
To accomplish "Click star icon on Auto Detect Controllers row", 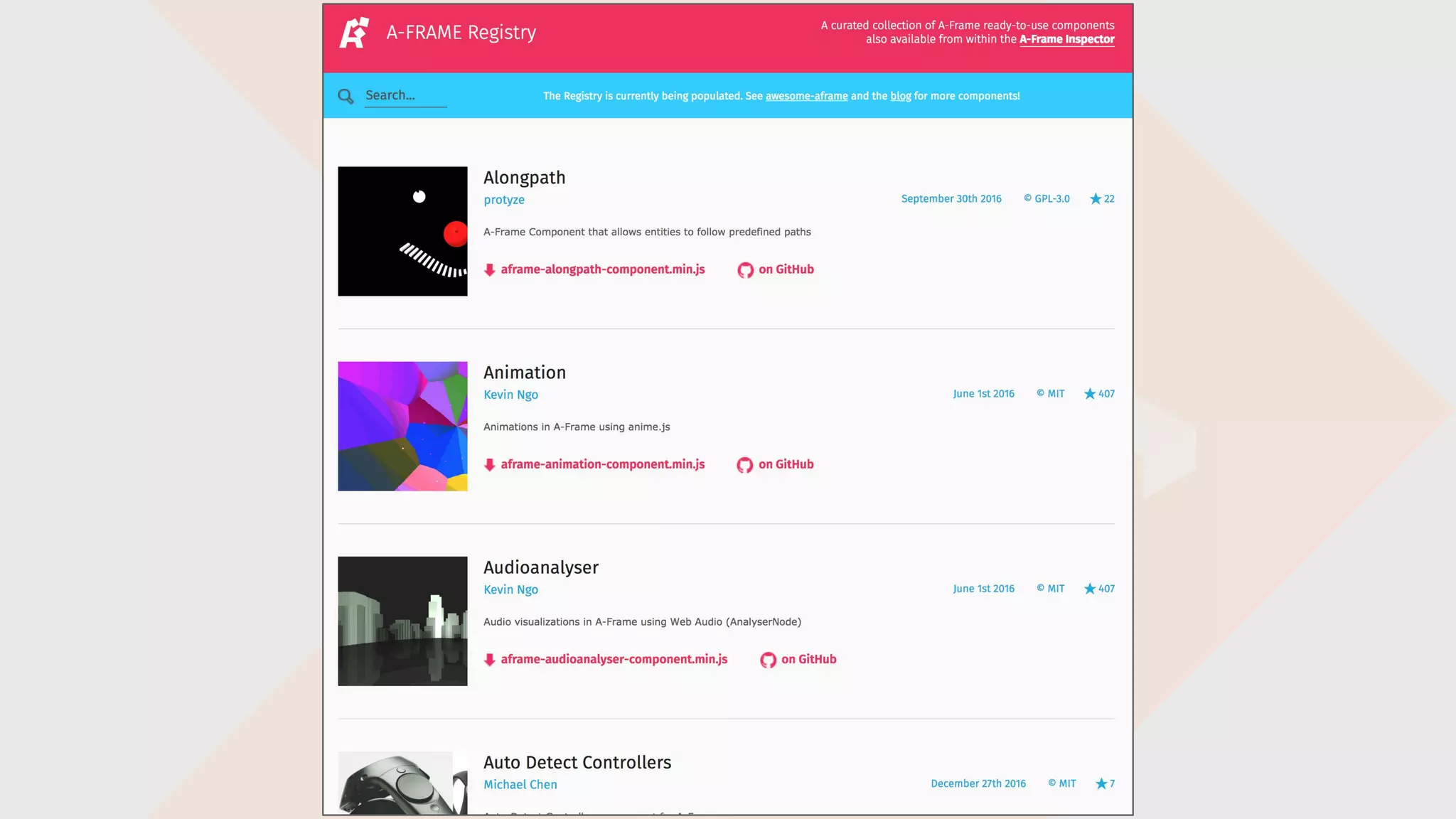I will tap(1101, 783).
